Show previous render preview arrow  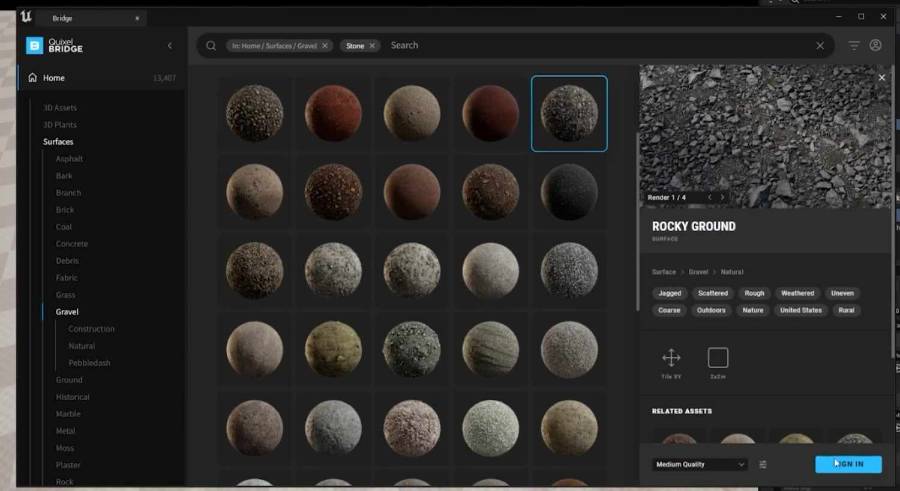pyautogui.click(x=709, y=197)
